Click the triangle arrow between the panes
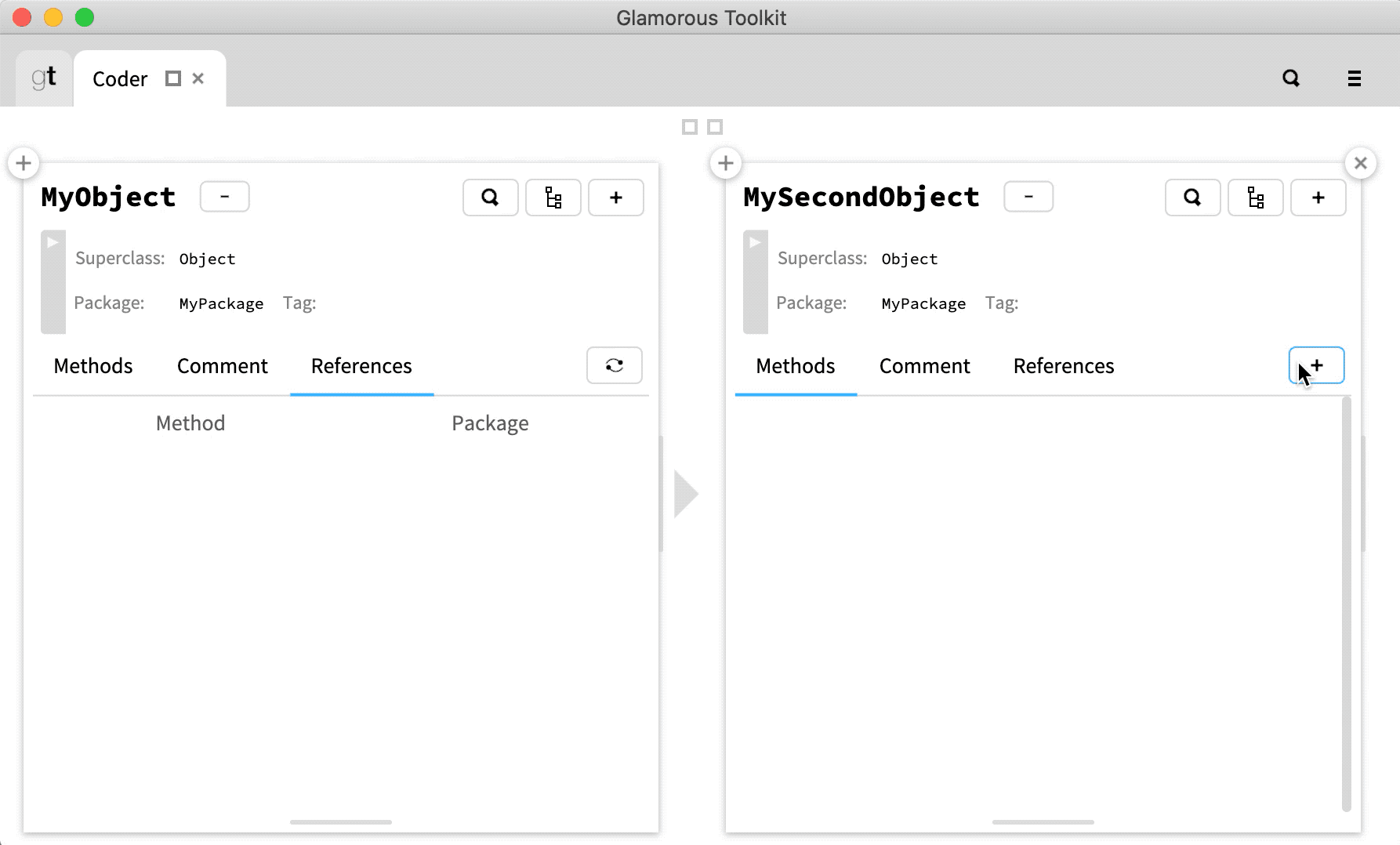Screen dimensions: 1400x845 point(686,494)
